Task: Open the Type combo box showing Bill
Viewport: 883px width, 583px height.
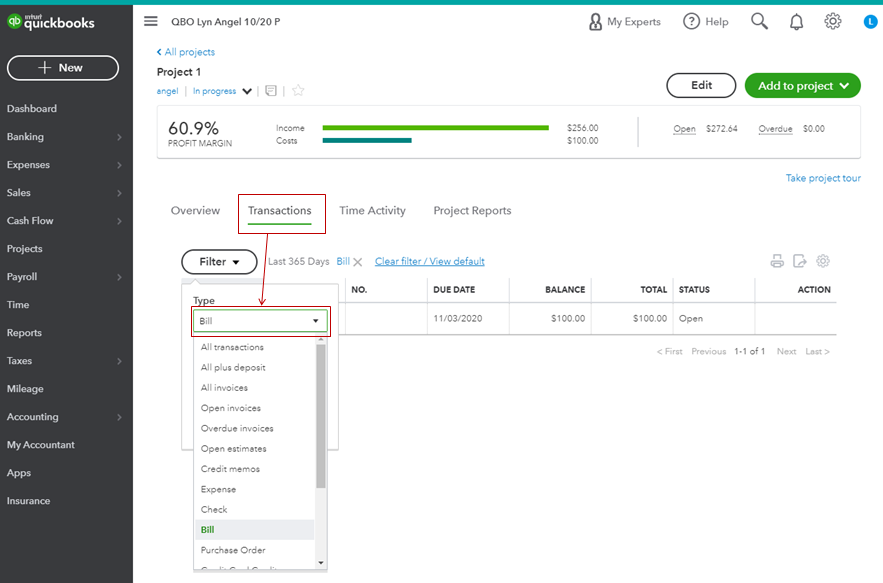Action: 260,321
